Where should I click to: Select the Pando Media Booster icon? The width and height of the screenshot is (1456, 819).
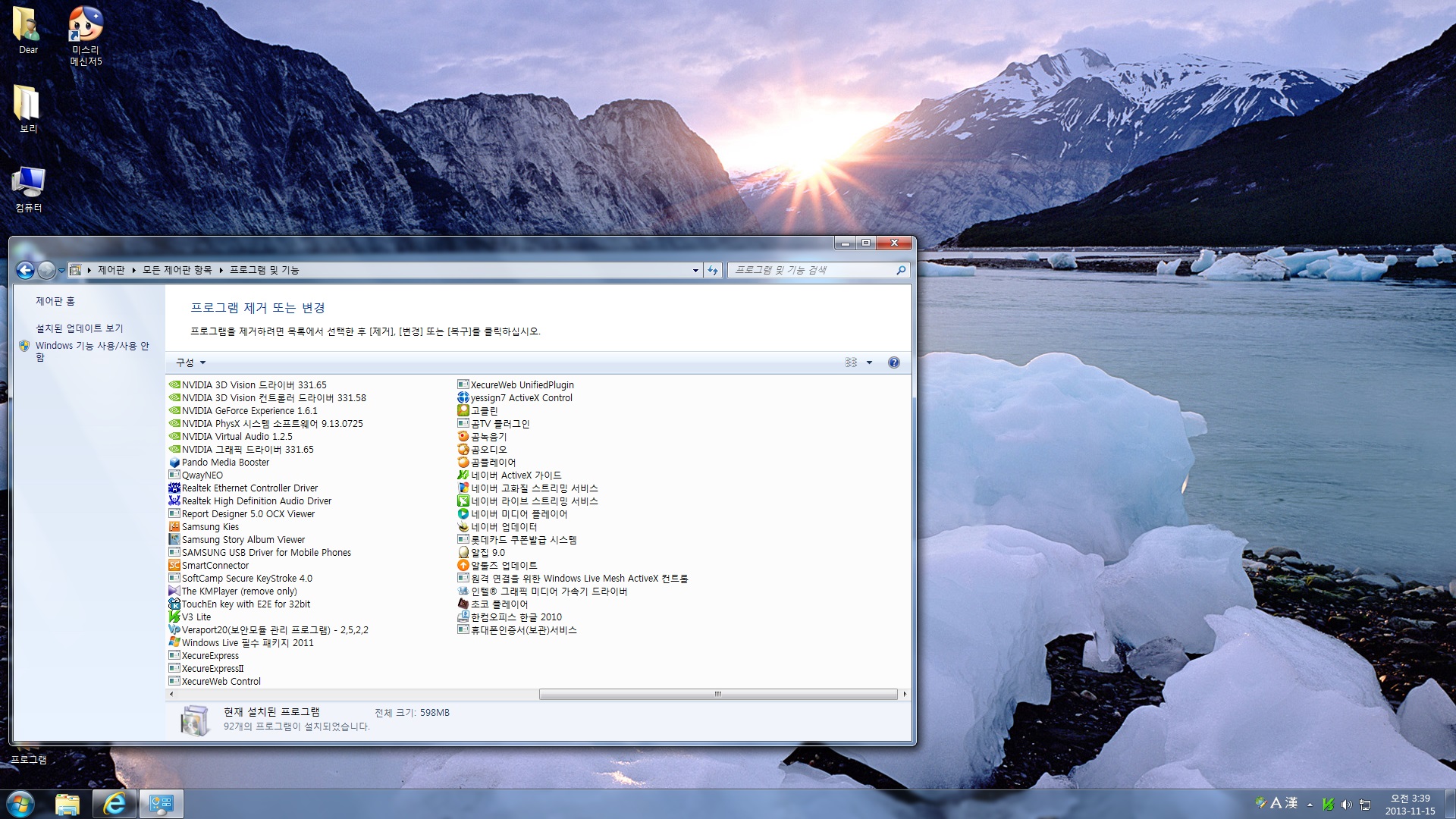pyautogui.click(x=174, y=463)
